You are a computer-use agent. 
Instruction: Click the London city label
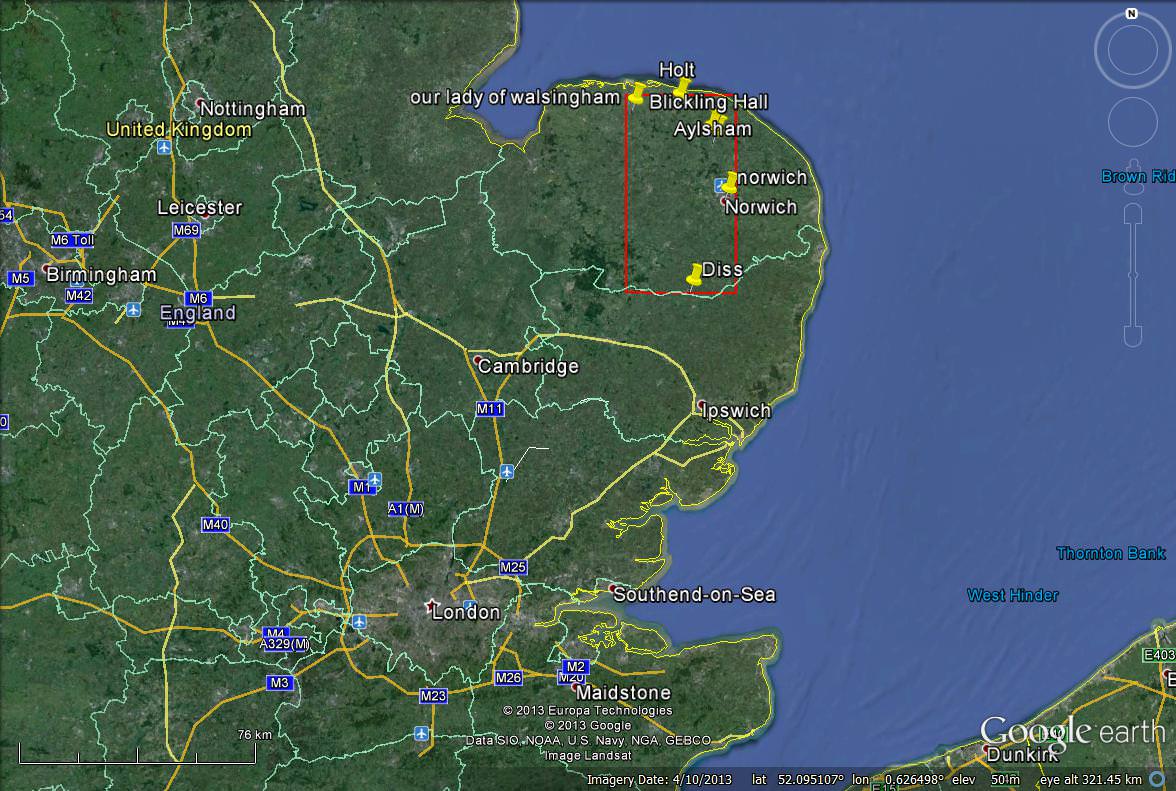(465, 613)
